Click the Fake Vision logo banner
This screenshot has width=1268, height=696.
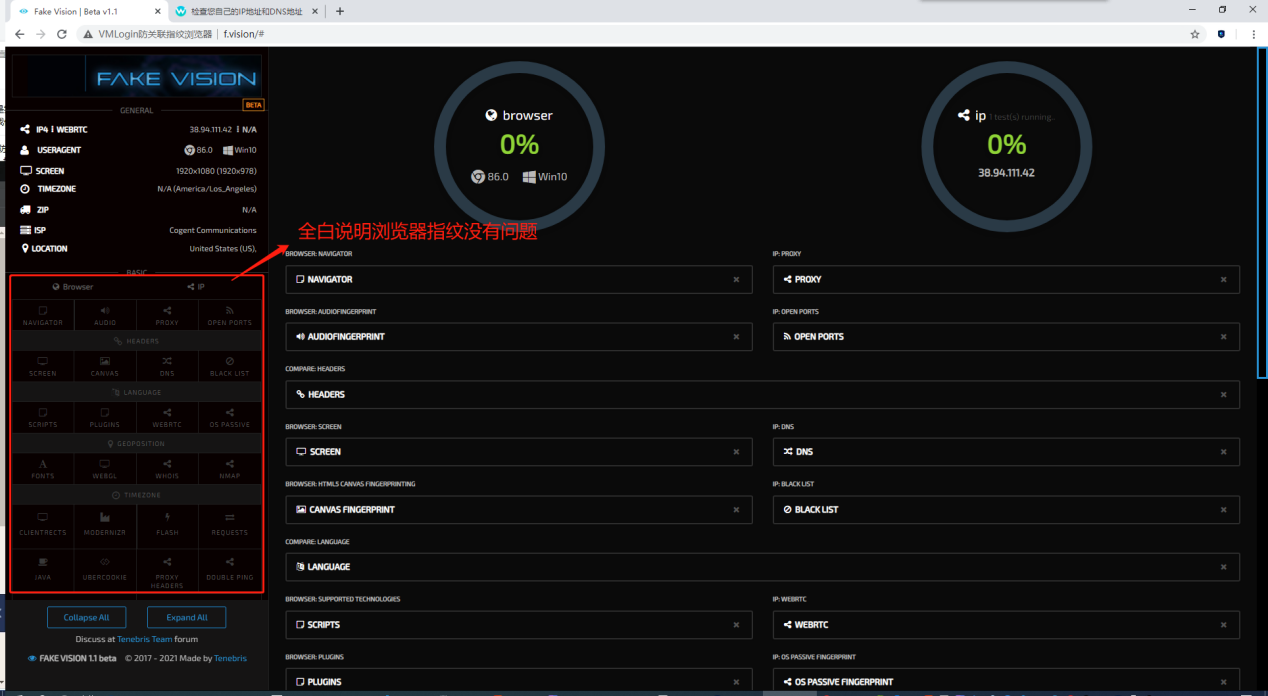point(137,76)
